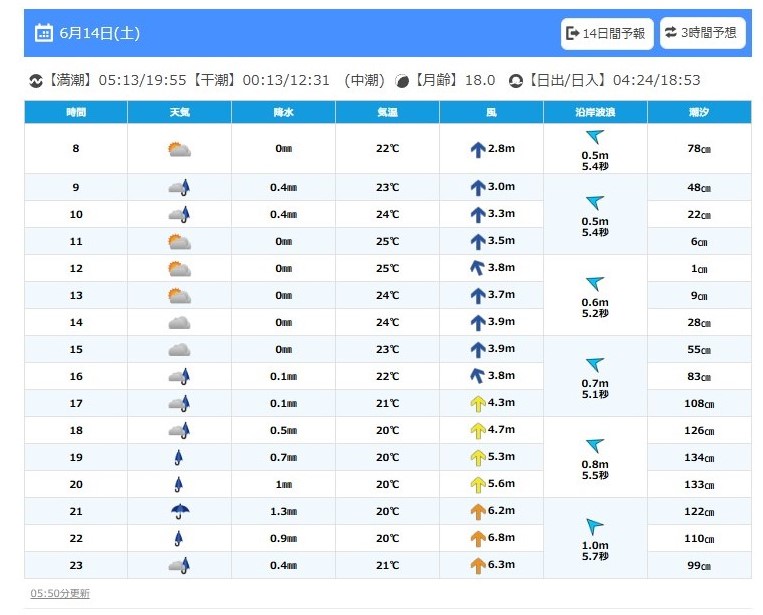Click the 04:24/18:53 sunrise sunset time
Image resolution: width=763 pixels, height=615 pixels.
coord(656,80)
